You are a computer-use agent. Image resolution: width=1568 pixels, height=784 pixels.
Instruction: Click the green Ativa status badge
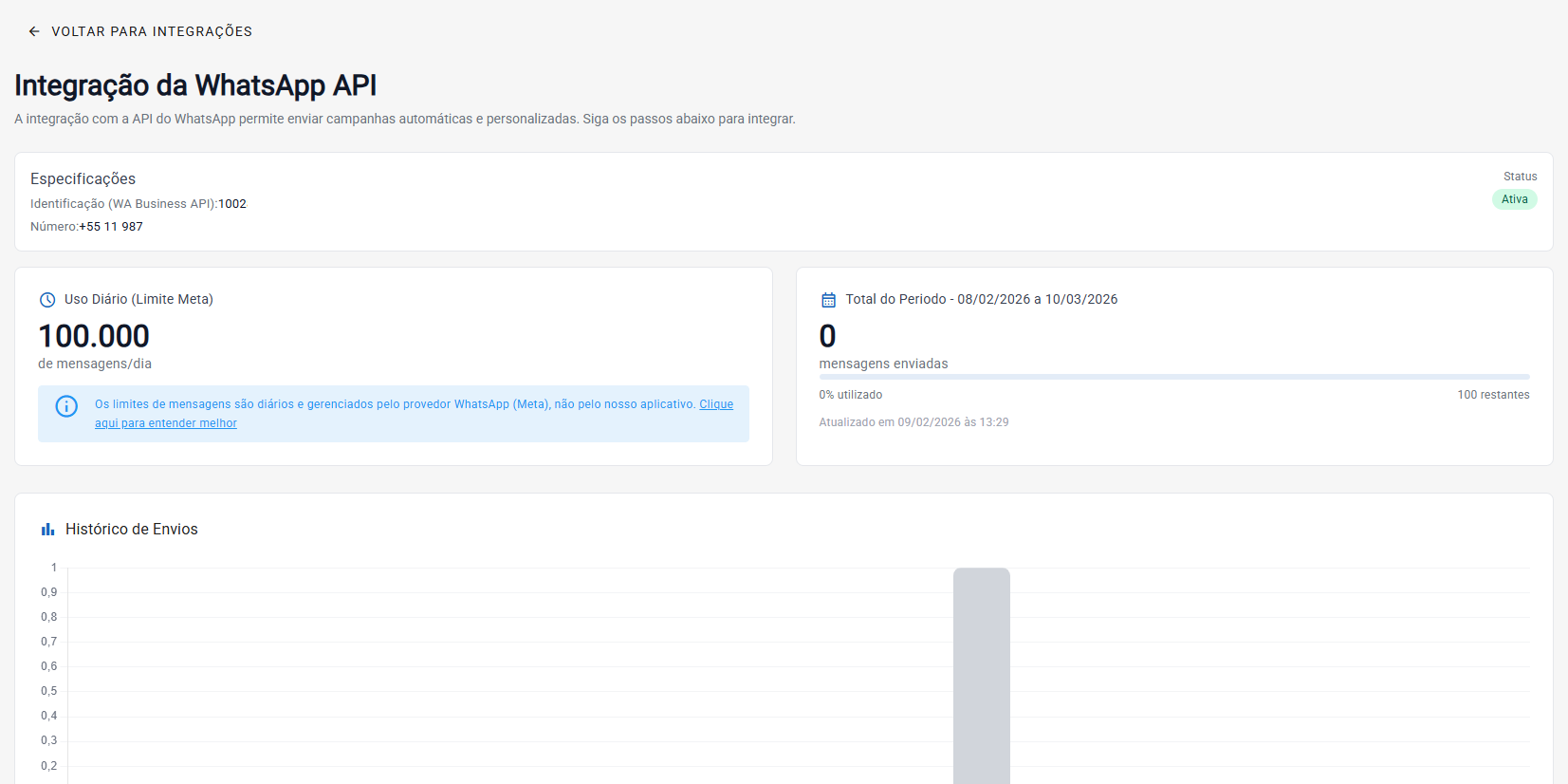tap(1514, 199)
